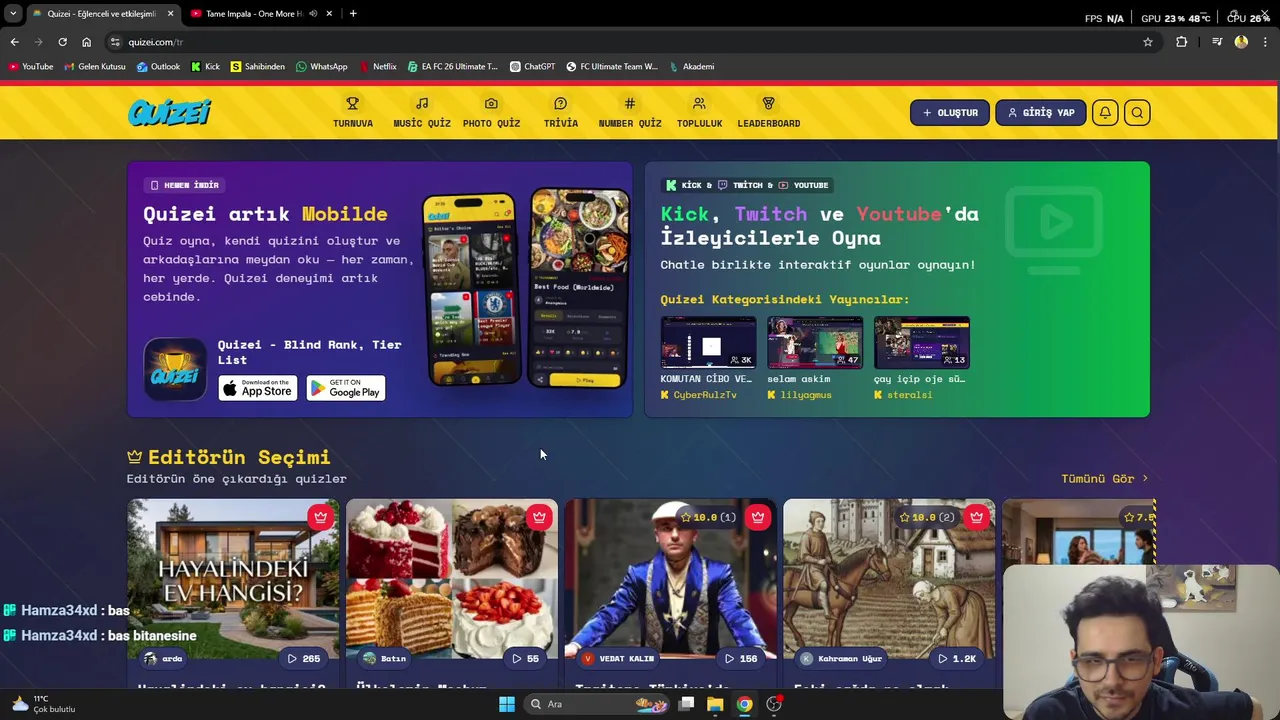Open the YouTube bookmark
Image resolution: width=1280 pixels, height=720 pixels.
(x=31, y=67)
